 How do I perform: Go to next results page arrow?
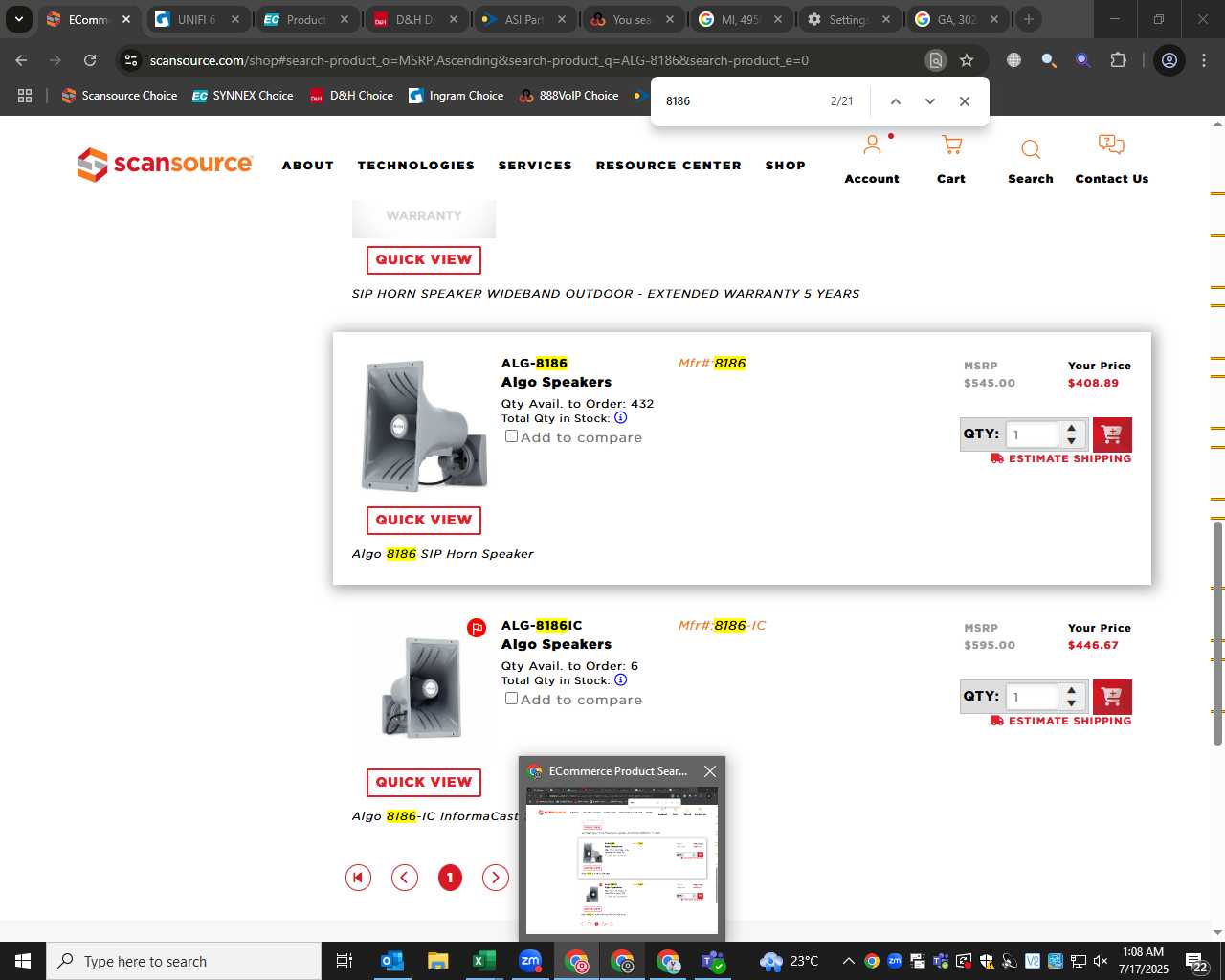(495, 878)
